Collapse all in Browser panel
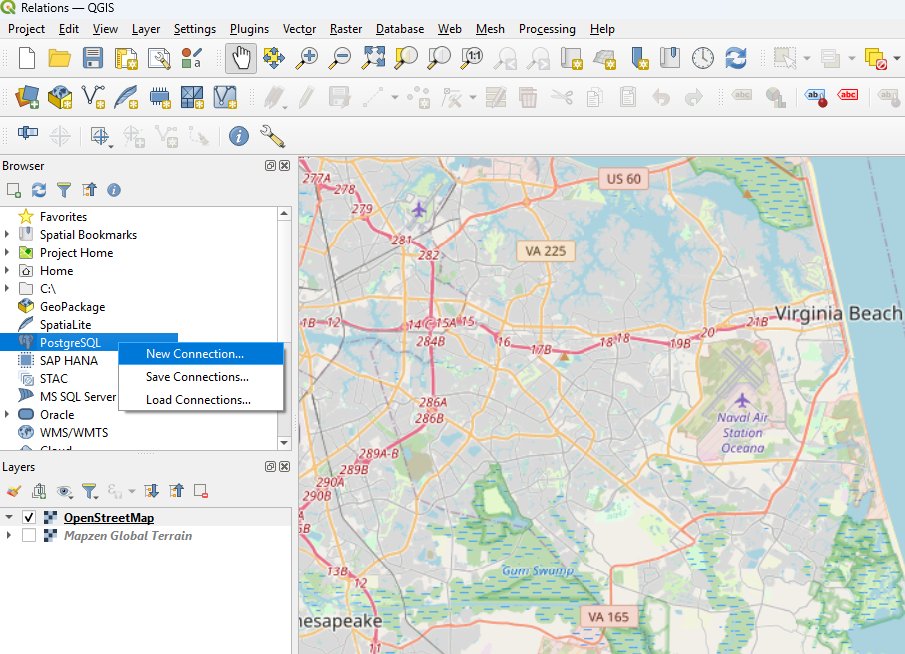Image resolution: width=905 pixels, height=654 pixels. coord(89,190)
